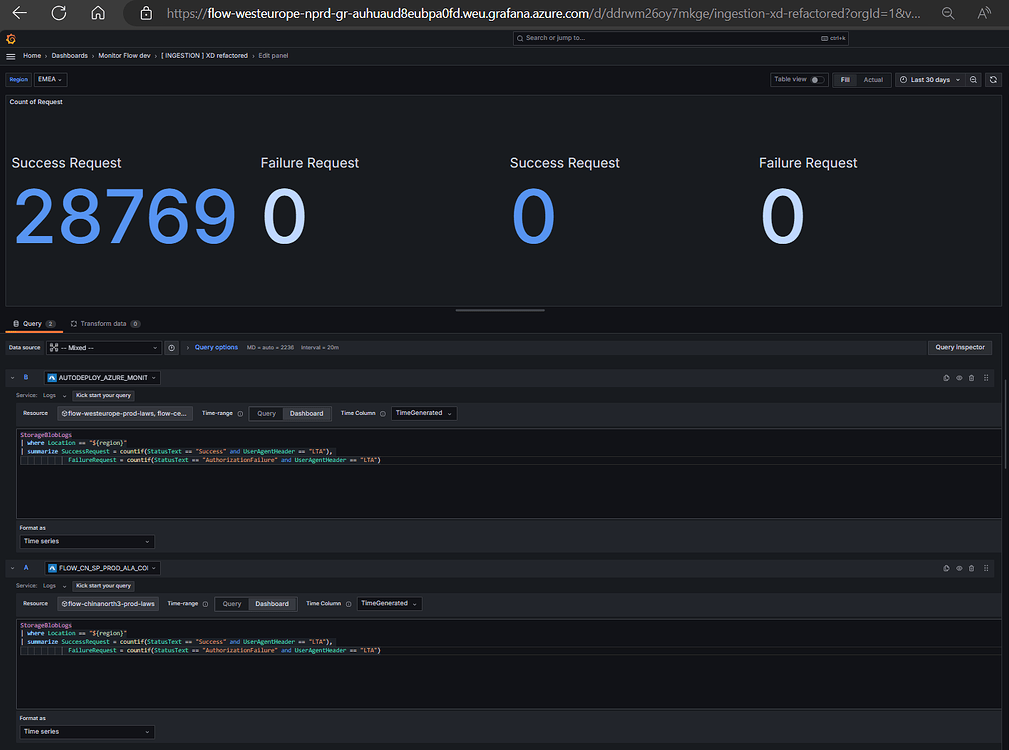
Task: Toggle the Table view switch
Action: pos(816,79)
